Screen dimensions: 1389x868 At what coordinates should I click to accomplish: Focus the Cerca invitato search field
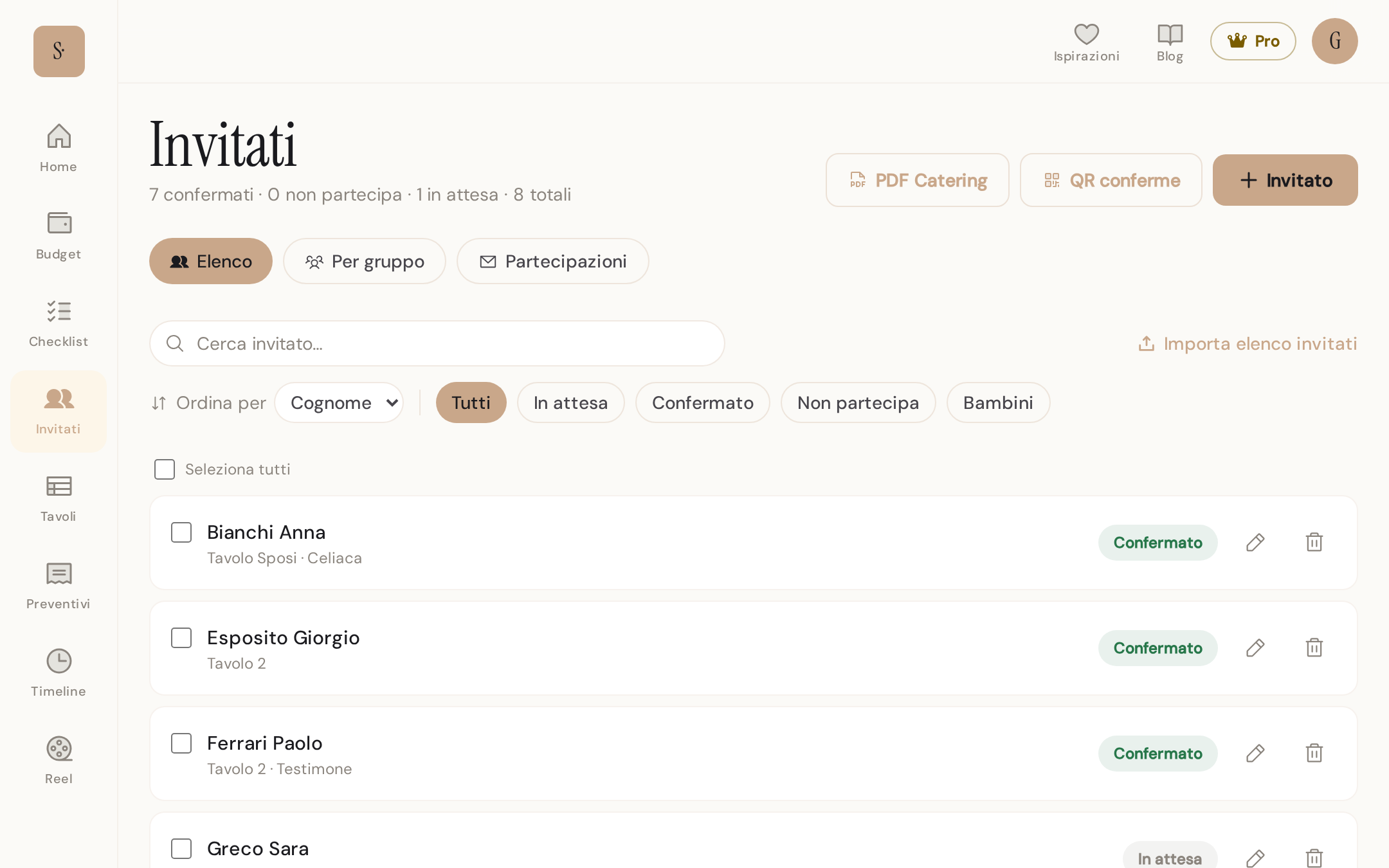(x=437, y=343)
